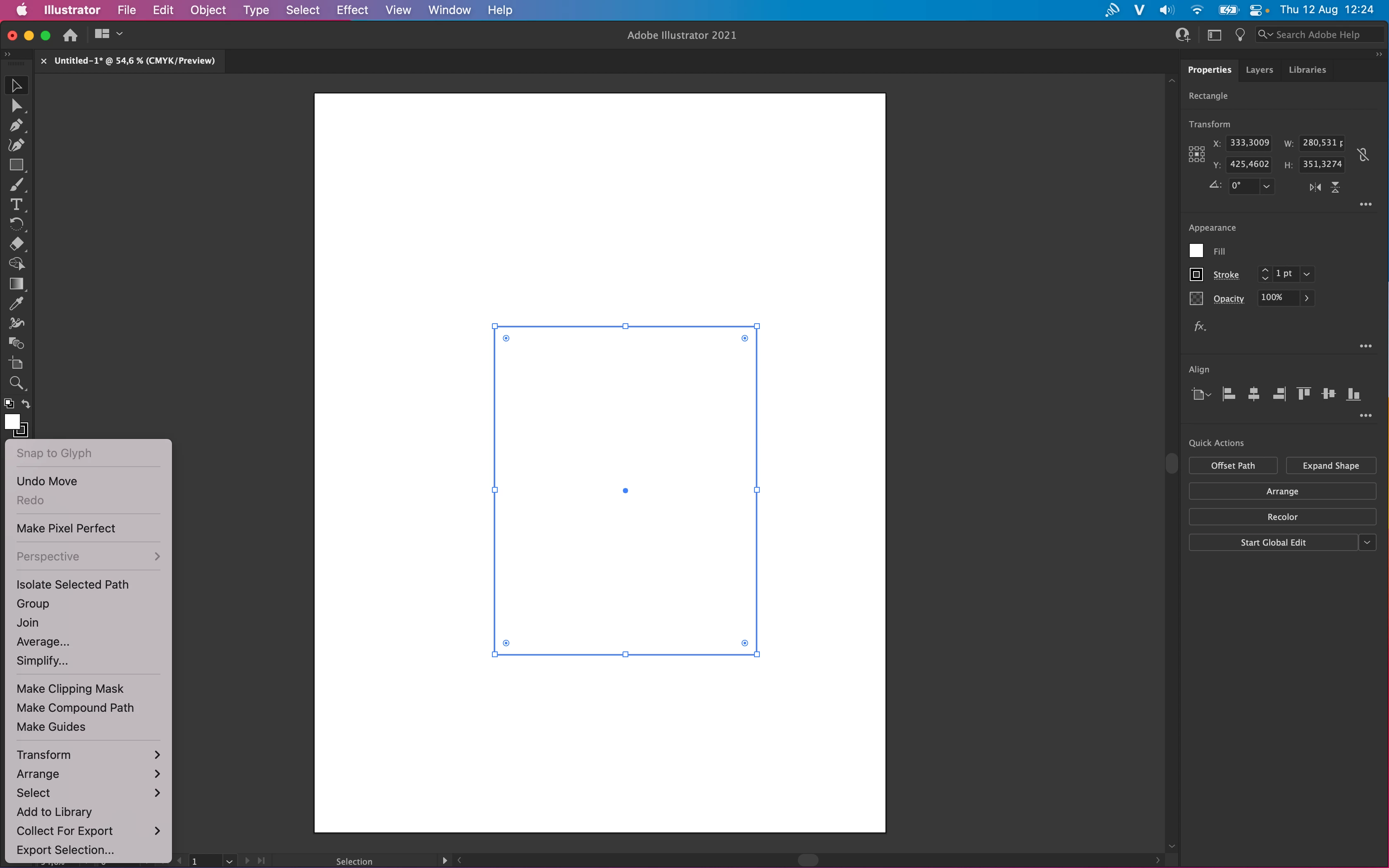Click horizontal align center icon
This screenshot has height=868, width=1389.
tap(1253, 394)
